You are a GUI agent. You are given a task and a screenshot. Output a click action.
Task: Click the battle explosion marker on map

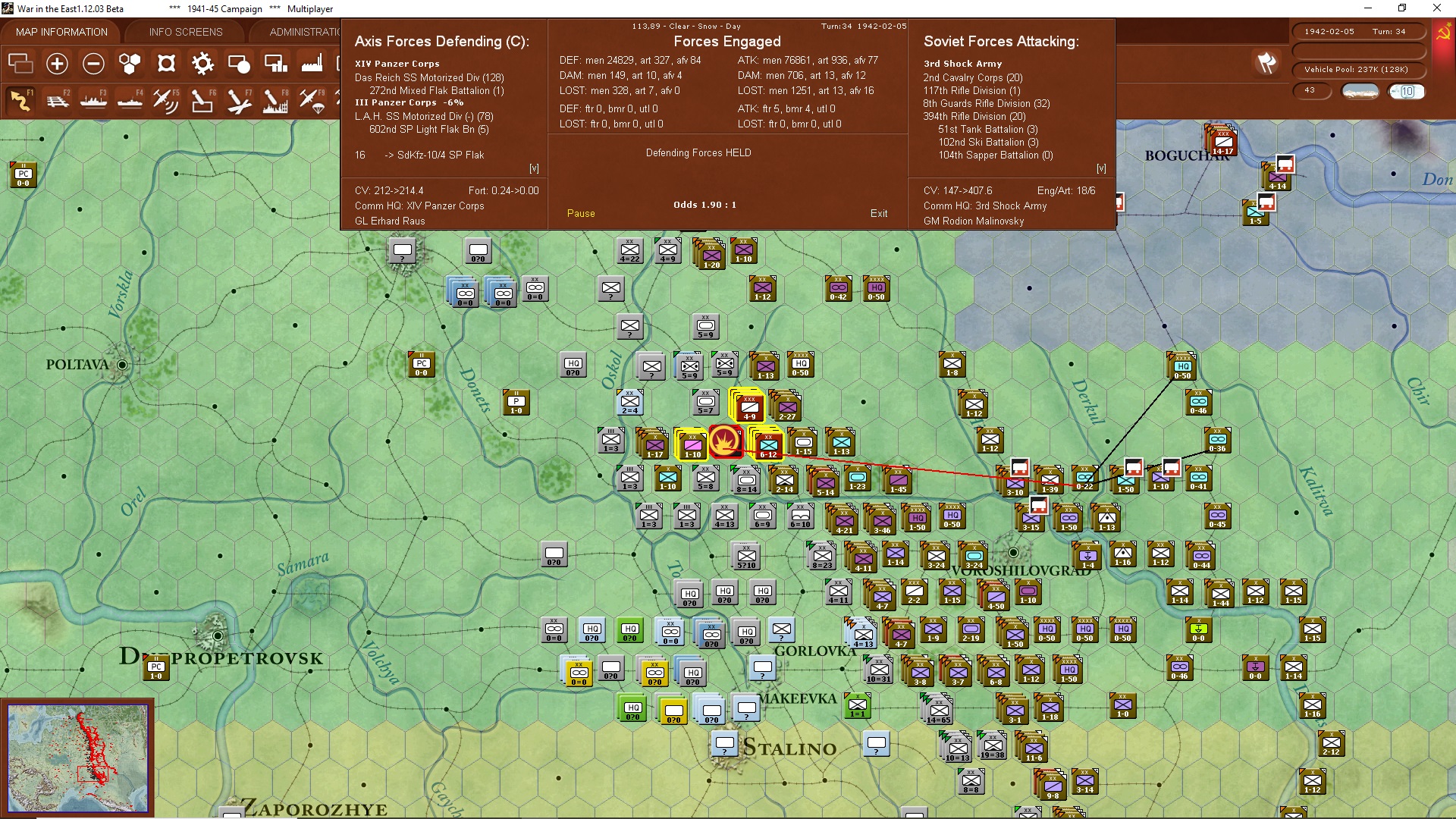click(x=726, y=441)
